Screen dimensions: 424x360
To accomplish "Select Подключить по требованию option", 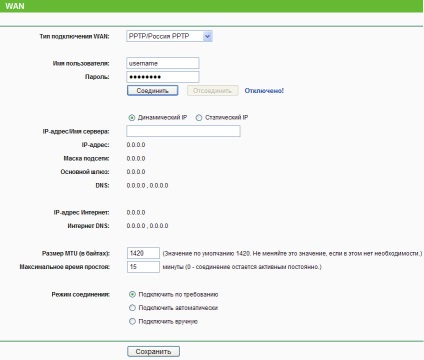I will click(132, 295).
